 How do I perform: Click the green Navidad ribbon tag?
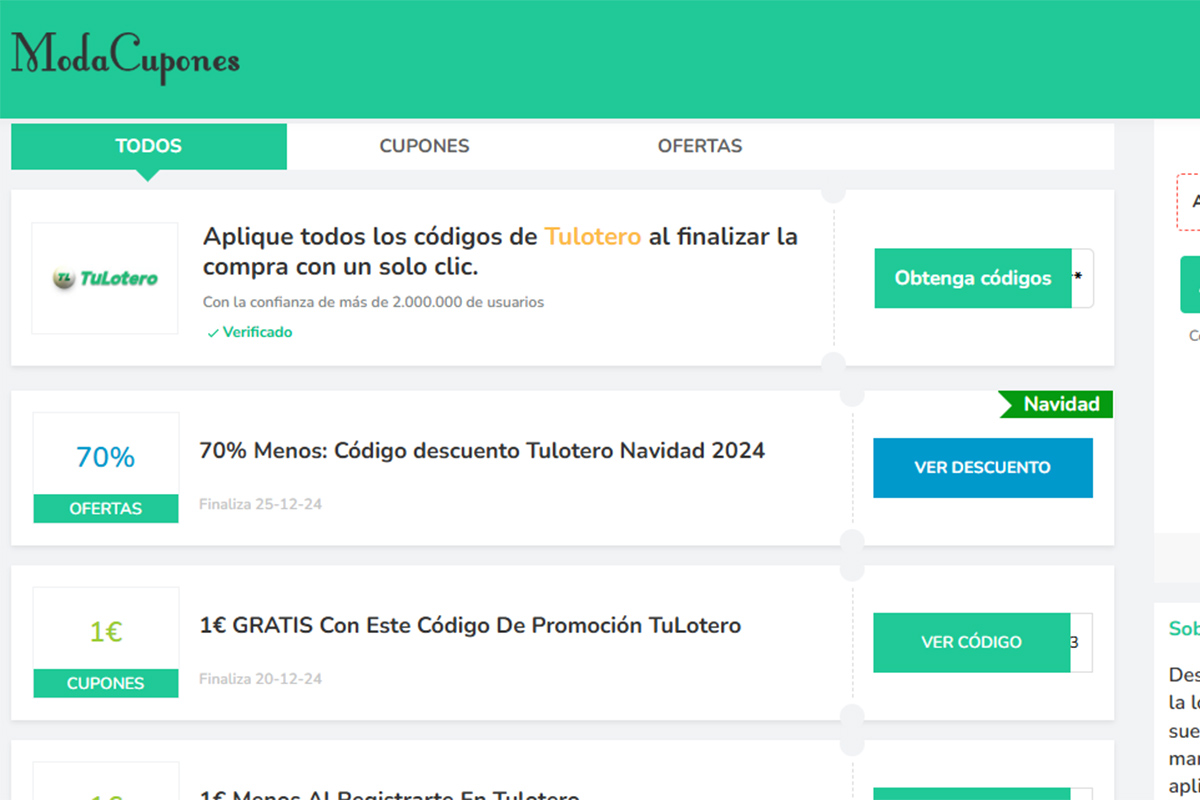[x=1058, y=404]
